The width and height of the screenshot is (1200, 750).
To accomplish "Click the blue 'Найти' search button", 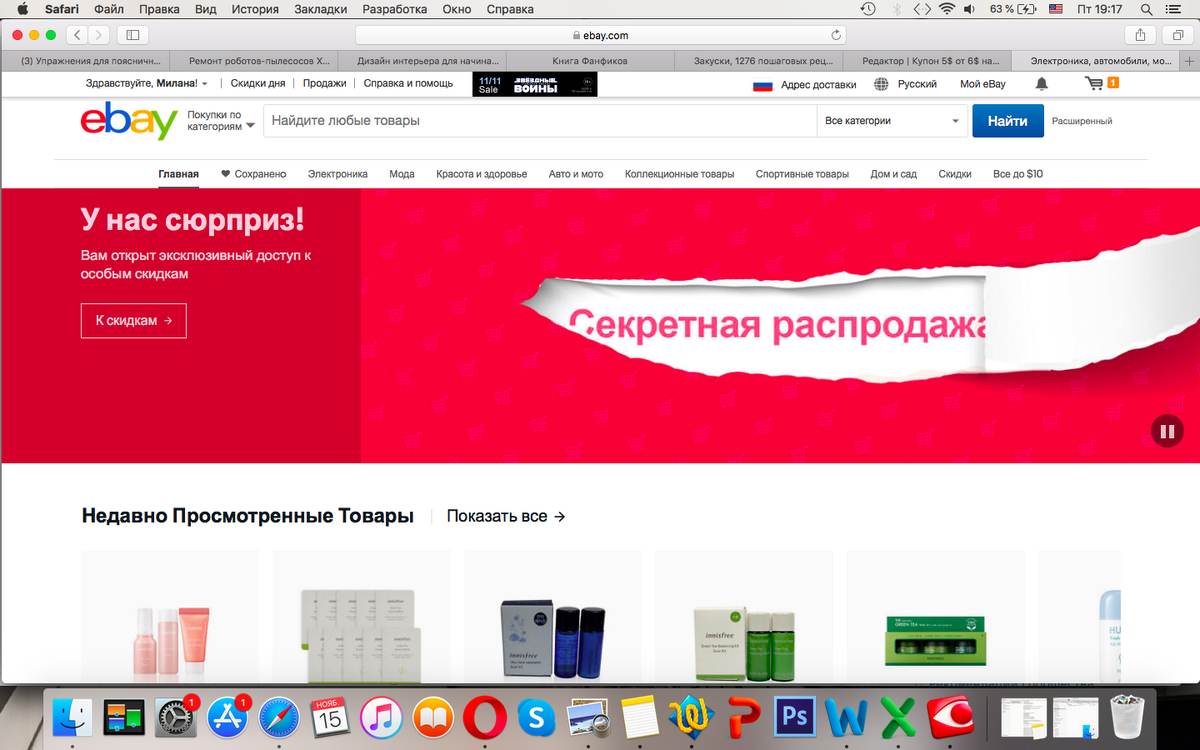I will (1008, 121).
